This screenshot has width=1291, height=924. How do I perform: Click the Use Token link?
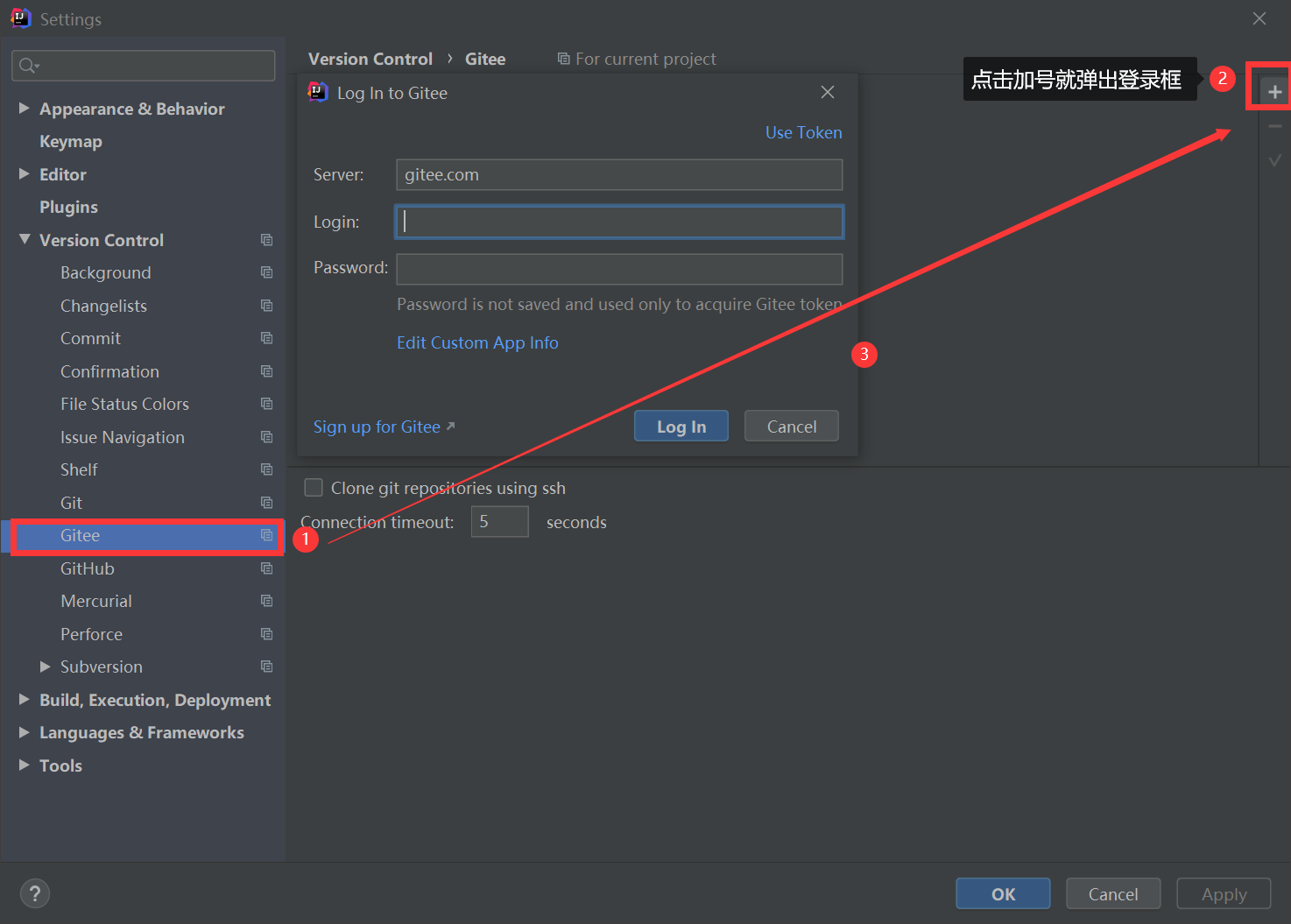tap(803, 132)
